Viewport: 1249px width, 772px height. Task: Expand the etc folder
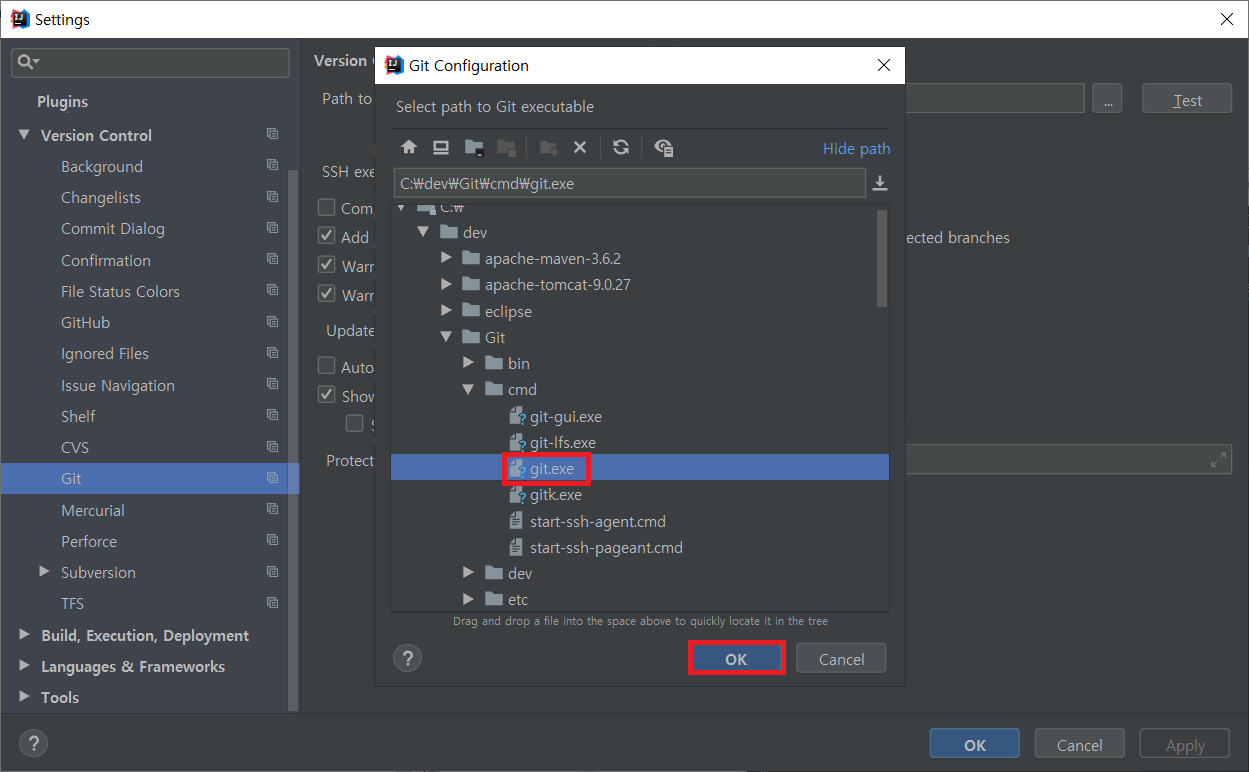[468, 599]
